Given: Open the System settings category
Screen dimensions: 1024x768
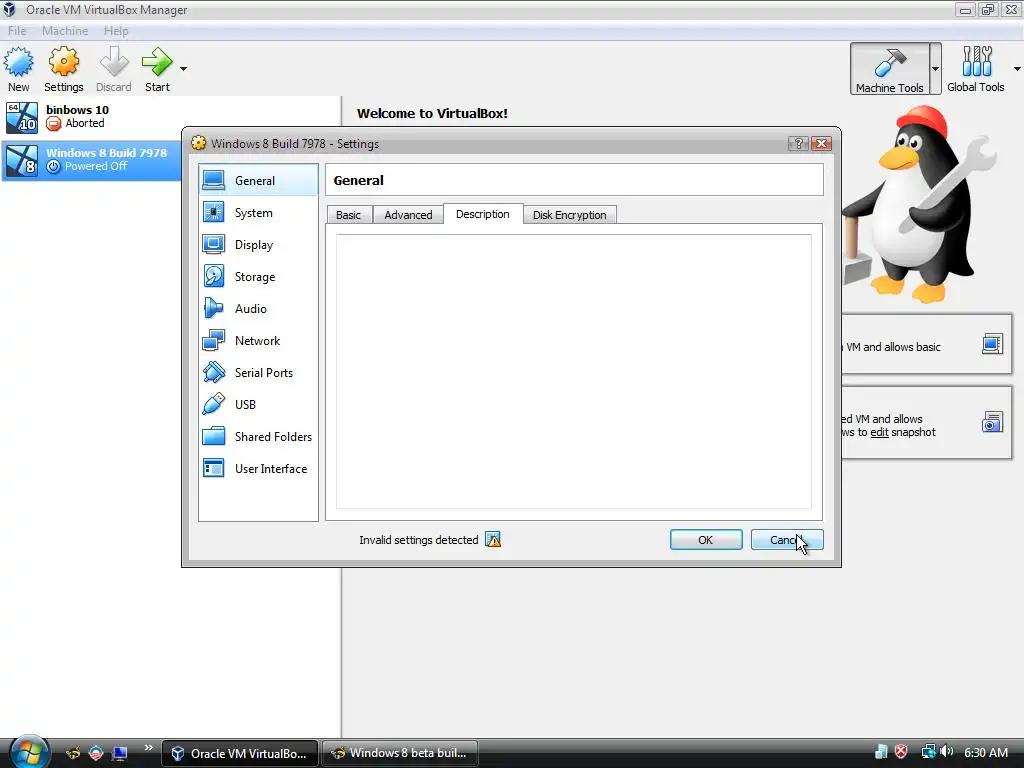Looking at the screenshot, I should pos(258,212).
